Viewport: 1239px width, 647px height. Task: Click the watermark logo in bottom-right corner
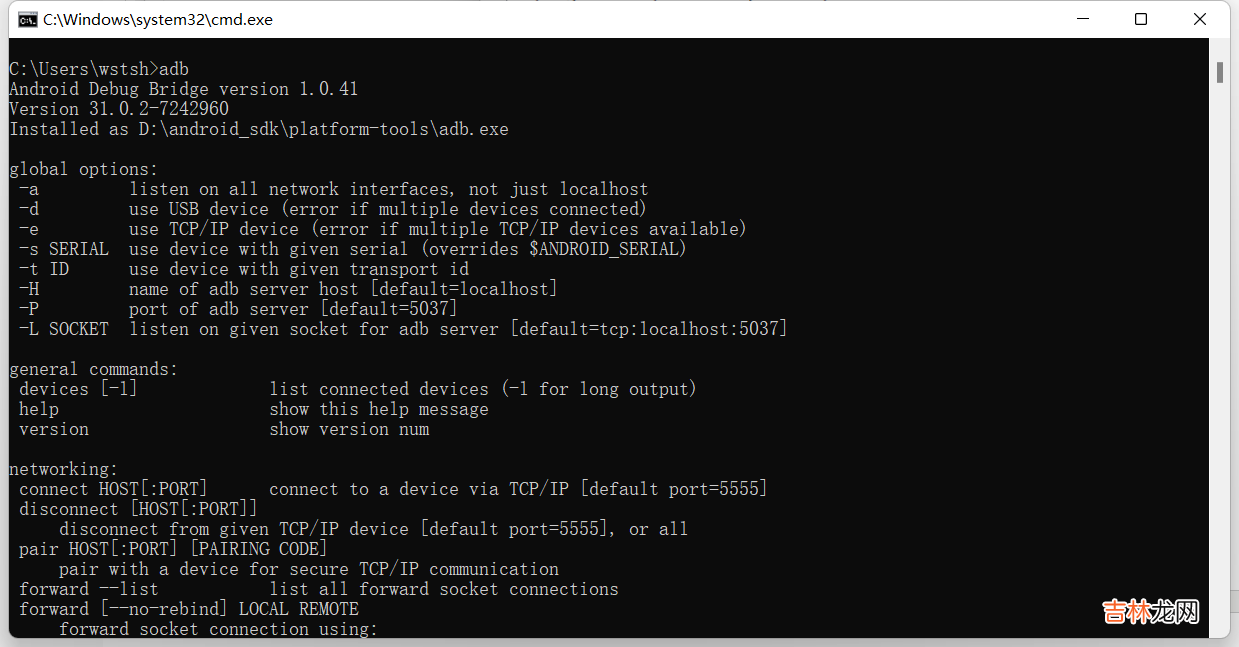pos(1150,611)
